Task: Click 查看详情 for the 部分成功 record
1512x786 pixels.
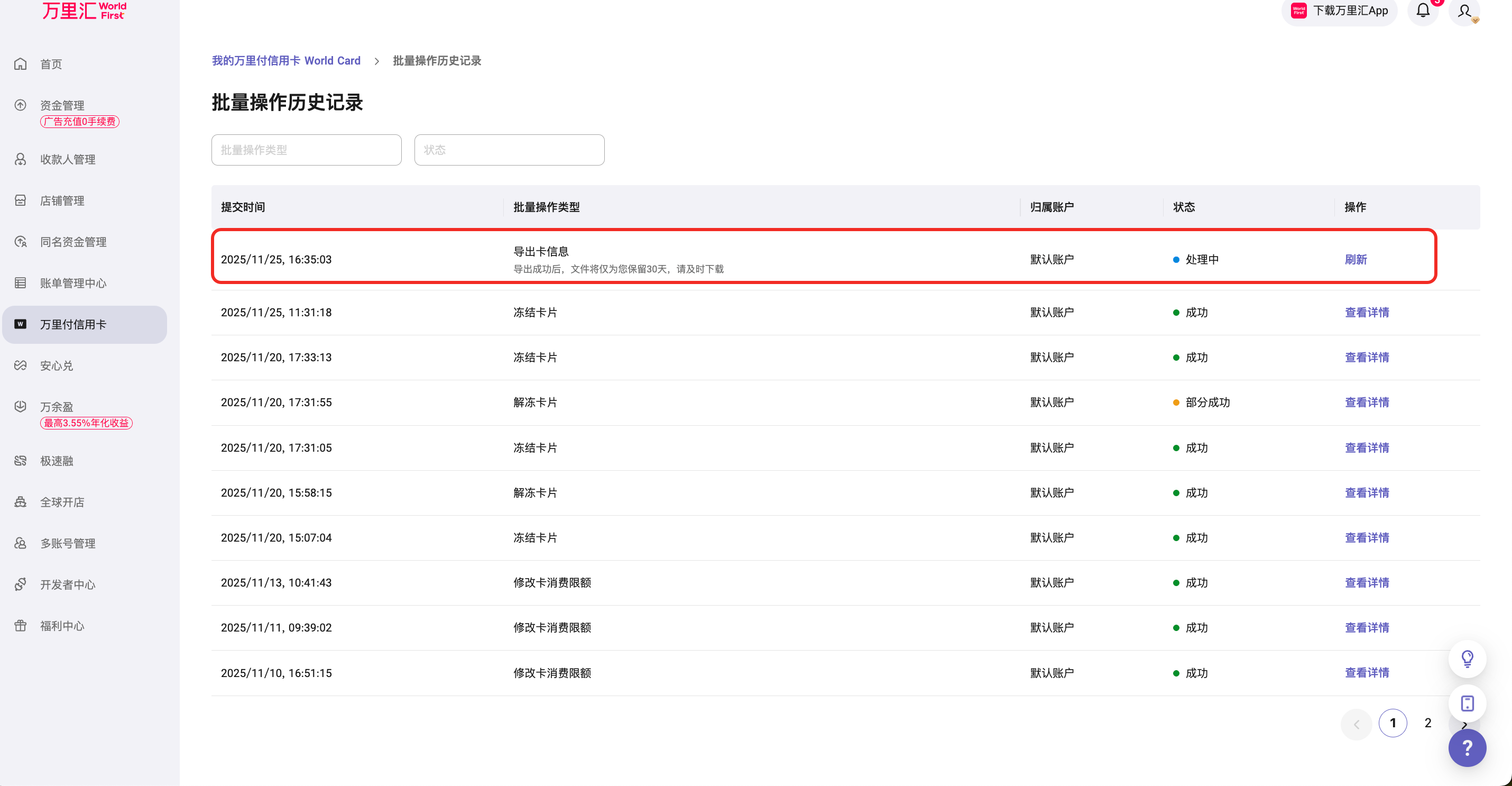Action: pos(1367,403)
